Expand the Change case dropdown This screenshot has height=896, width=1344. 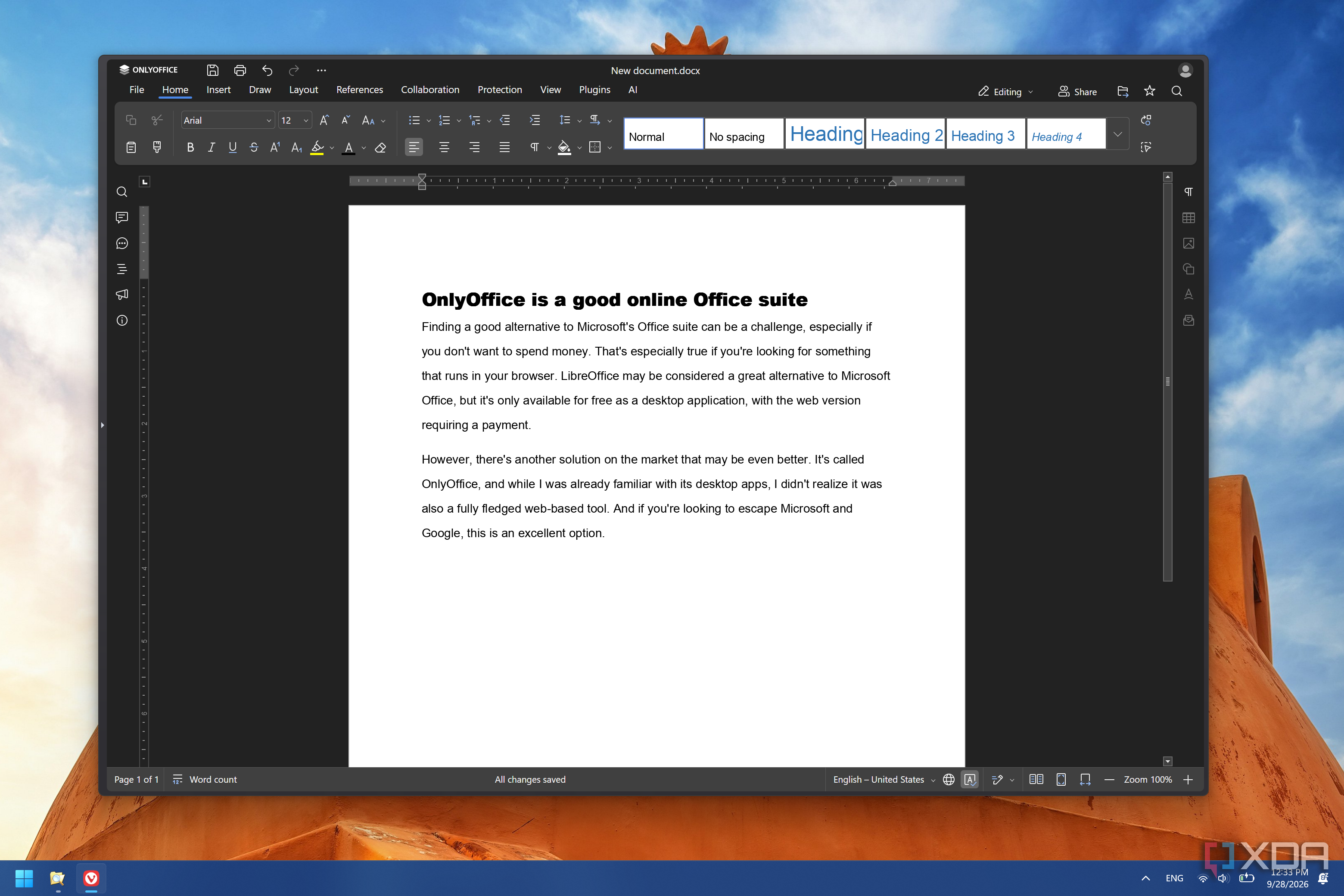(x=383, y=121)
